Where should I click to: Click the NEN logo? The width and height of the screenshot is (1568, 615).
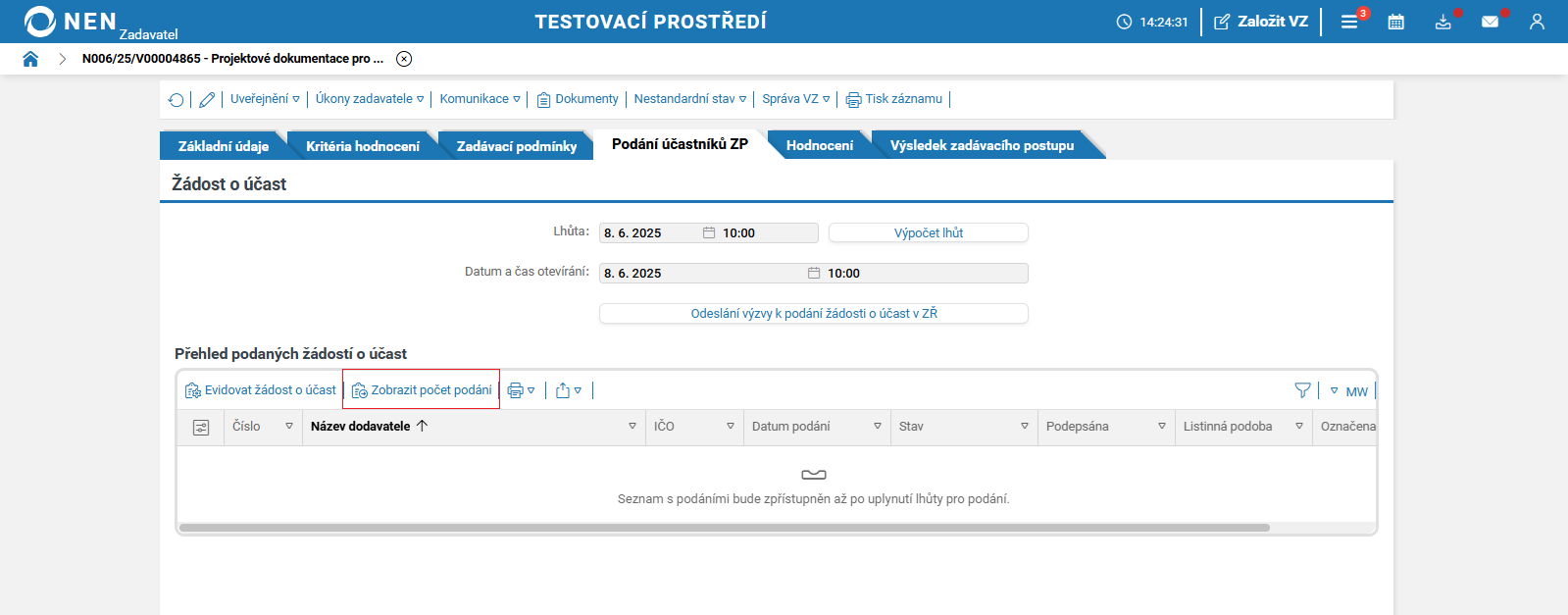point(100,22)
